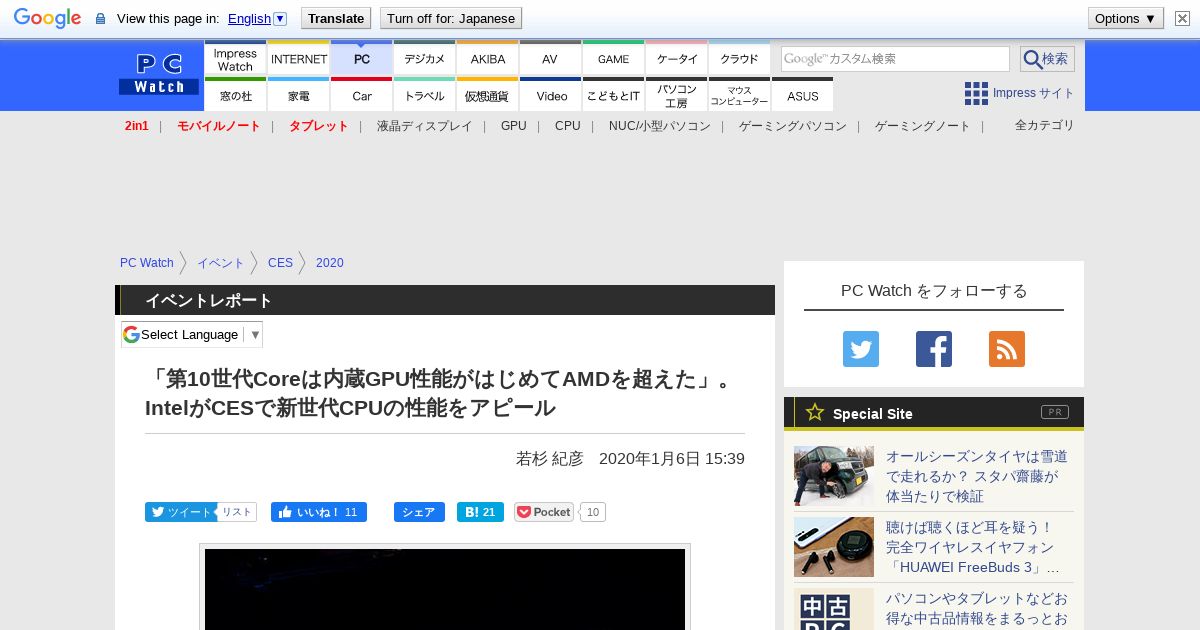
Task: Open オールシーズンタイヤ article link
Action: (x=977, y=476)
